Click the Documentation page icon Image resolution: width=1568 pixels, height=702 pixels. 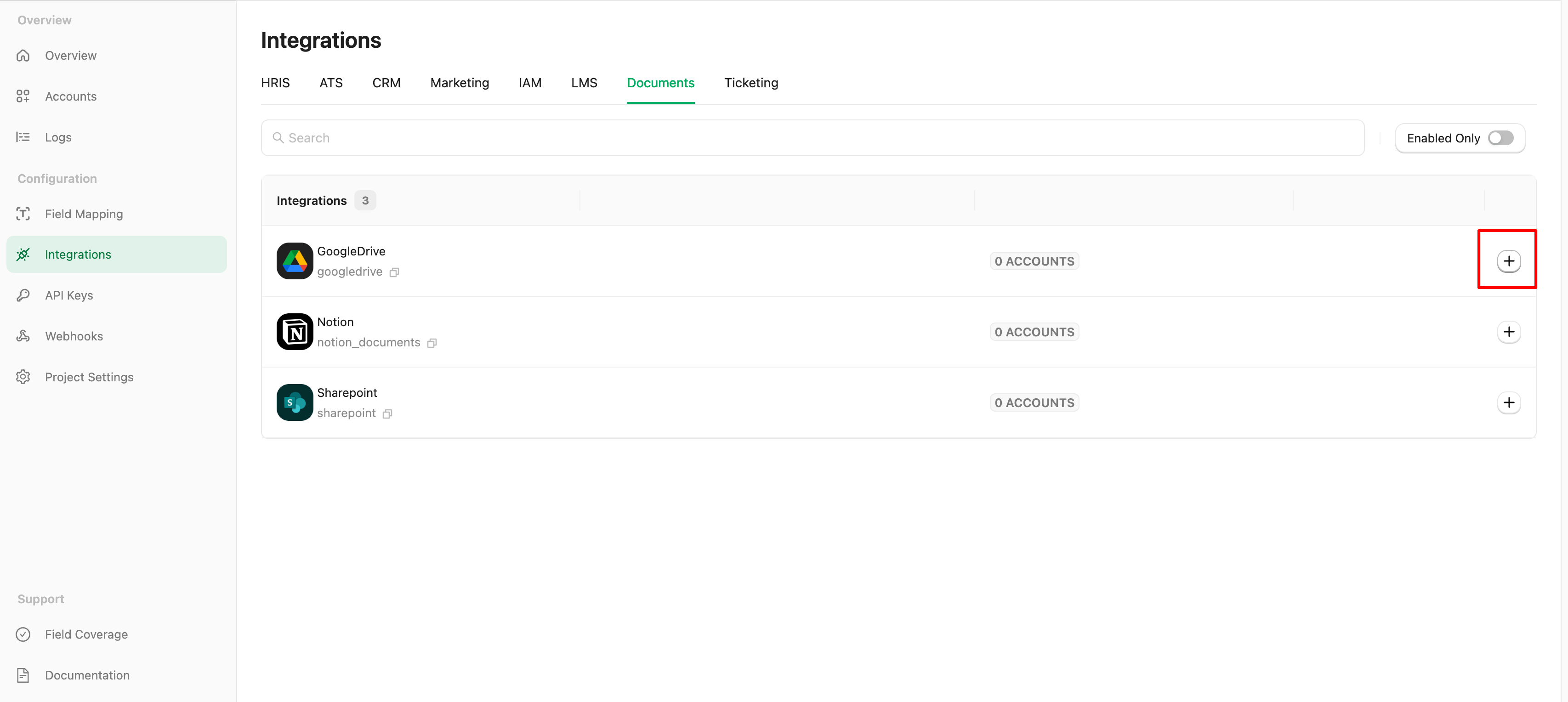(x=23, y=674)
